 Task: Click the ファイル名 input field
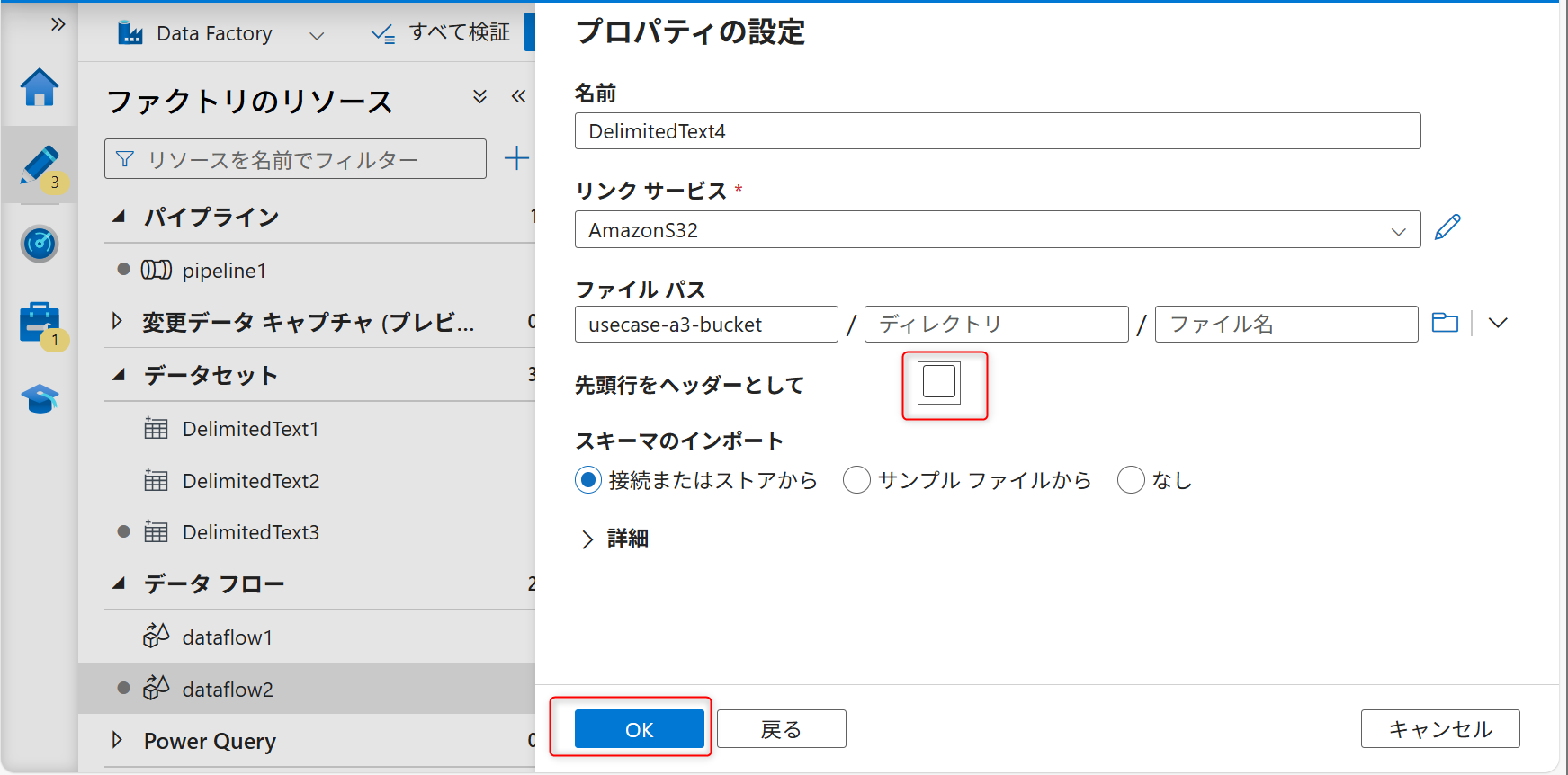1286,325
